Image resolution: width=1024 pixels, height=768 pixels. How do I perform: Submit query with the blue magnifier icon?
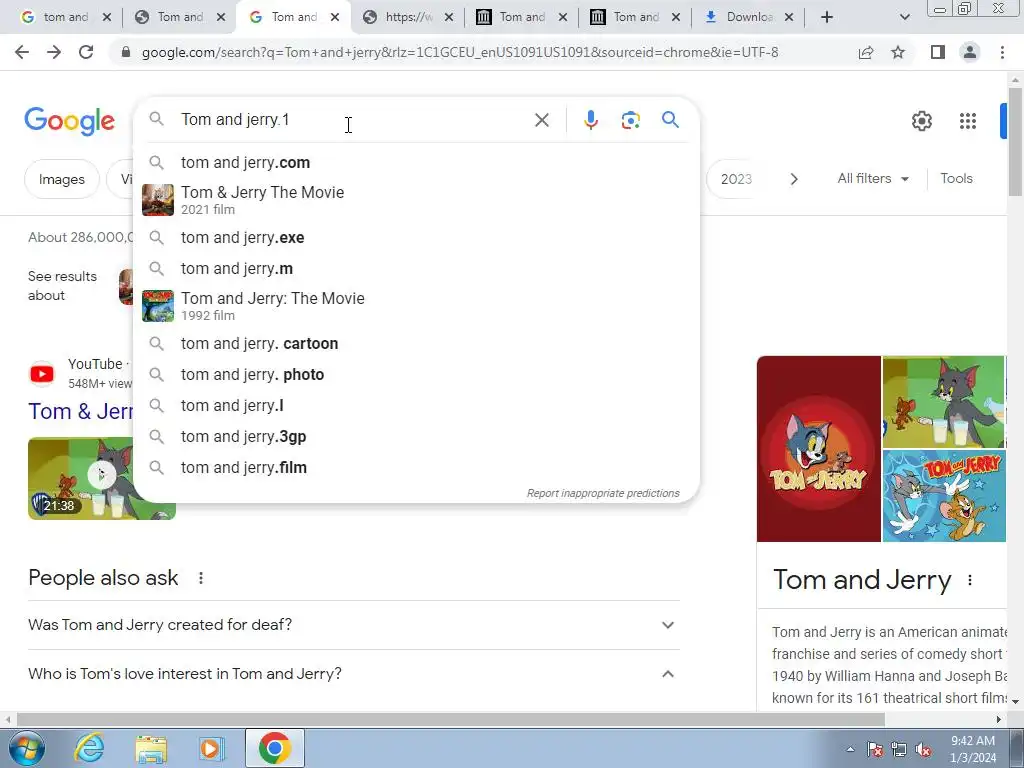tap(670, 120)
